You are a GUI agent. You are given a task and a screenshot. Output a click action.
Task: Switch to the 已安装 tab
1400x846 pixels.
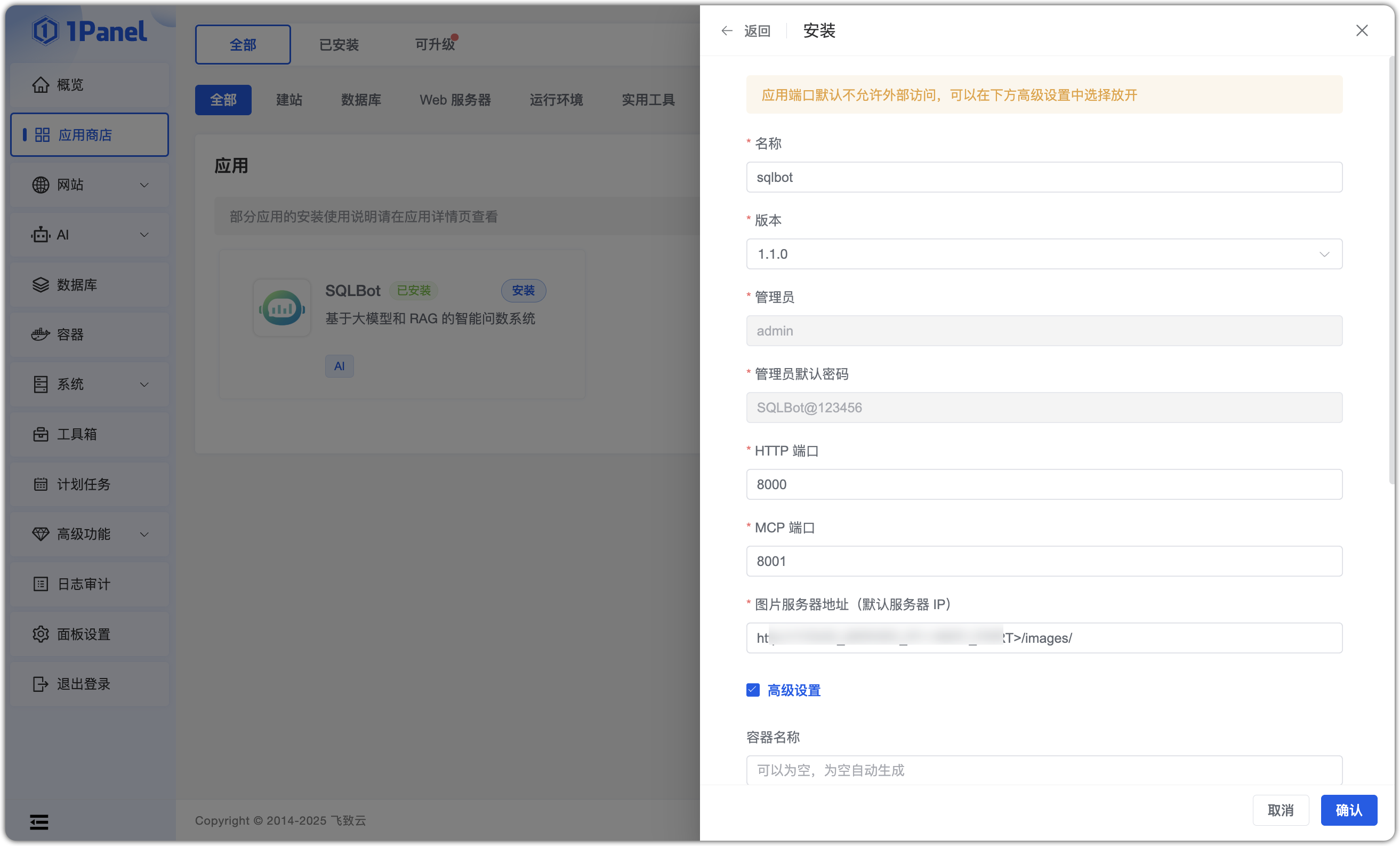point(339,44)
